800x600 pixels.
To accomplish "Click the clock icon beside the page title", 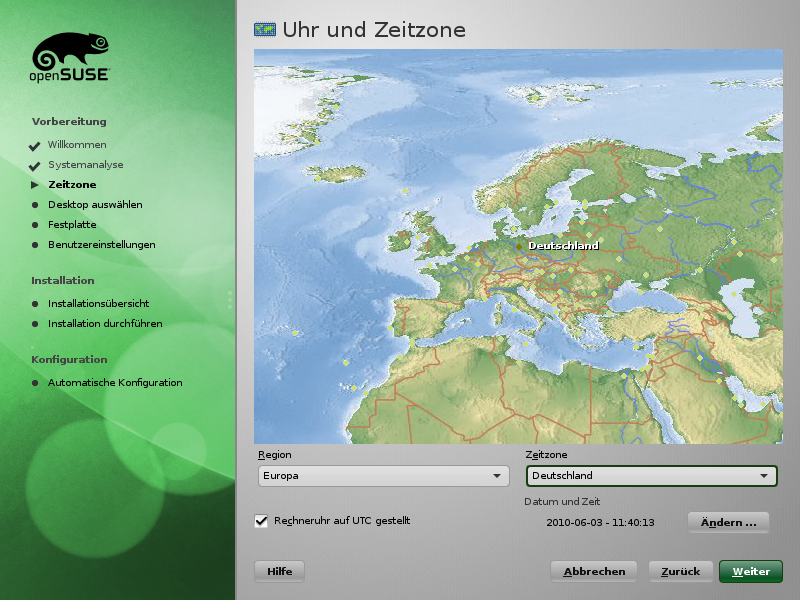I will click(x=266, y=30).
